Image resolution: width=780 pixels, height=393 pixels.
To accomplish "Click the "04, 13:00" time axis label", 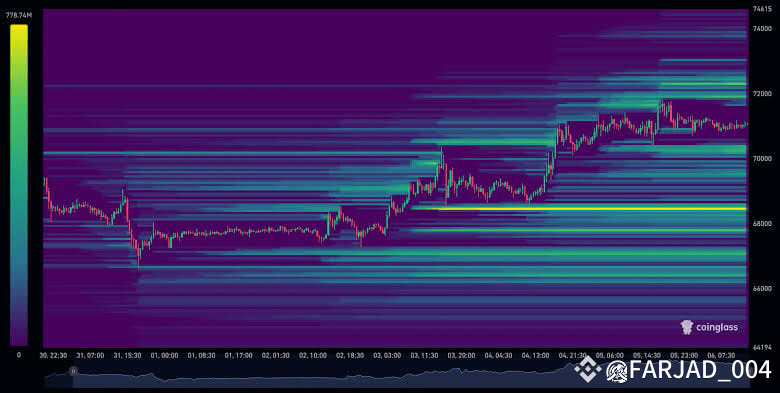I will click(536, 356).
